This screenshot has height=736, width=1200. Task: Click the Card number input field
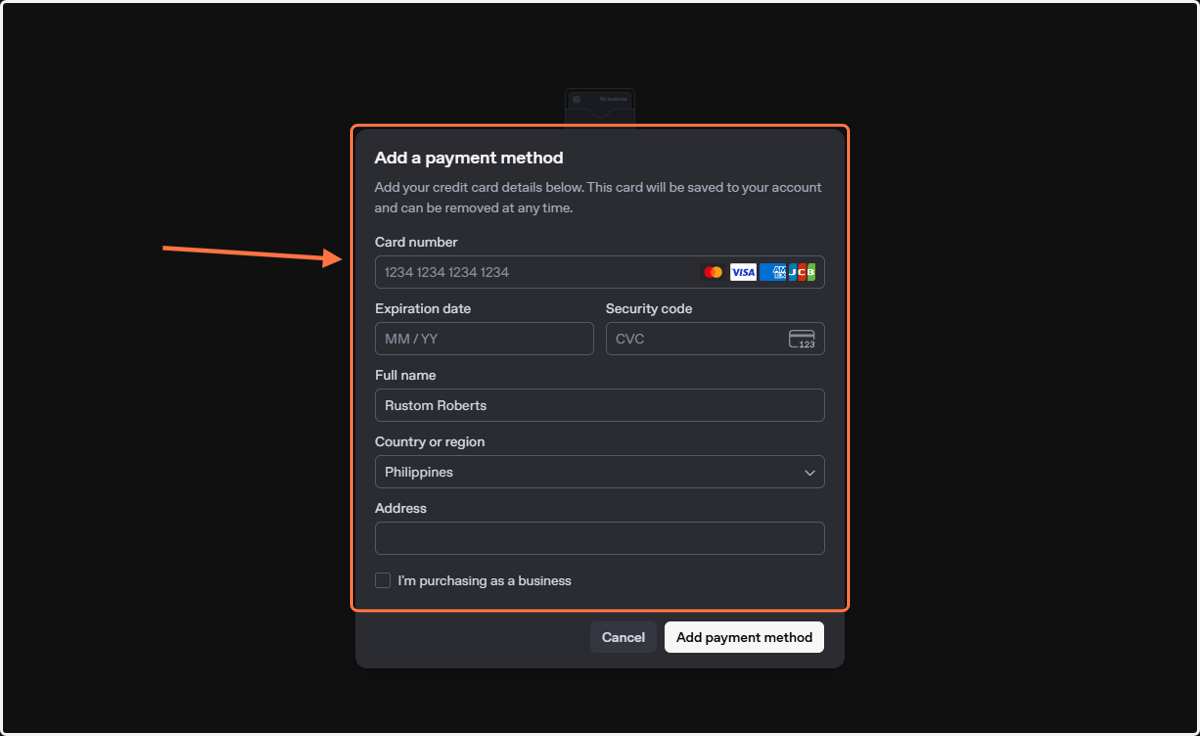[x=600, y=272]
